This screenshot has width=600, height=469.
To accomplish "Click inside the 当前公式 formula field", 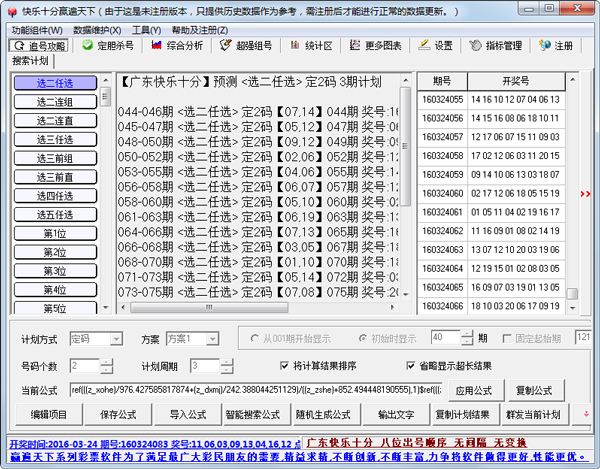I will [256, 390].
